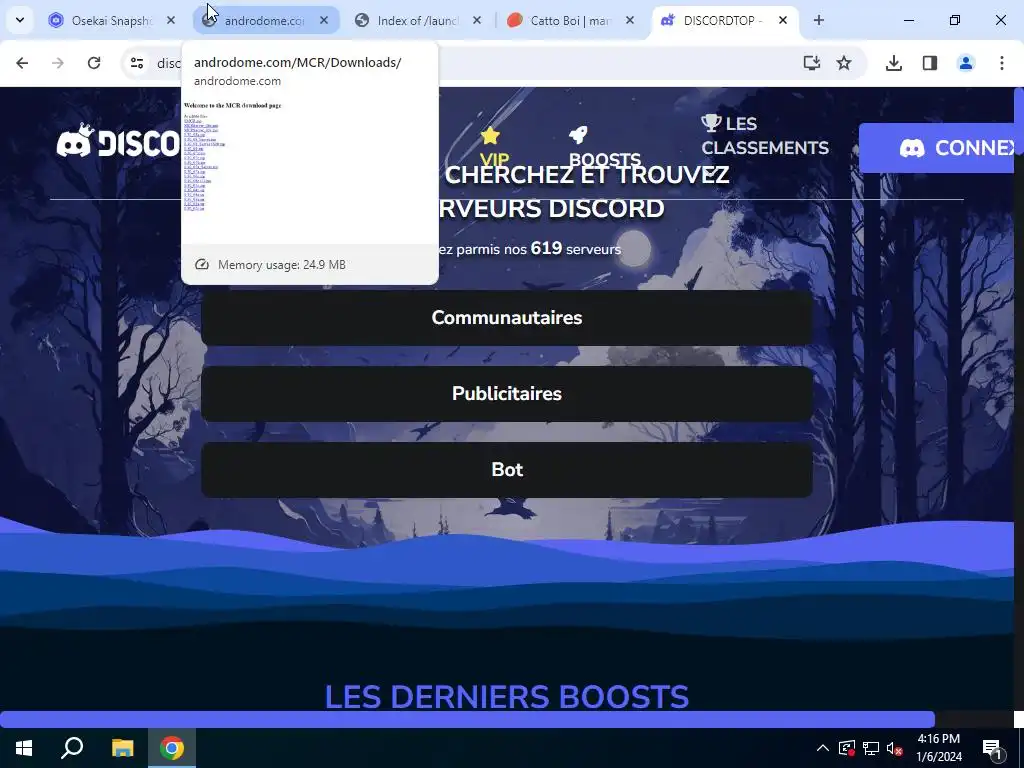Open the network tray icon
This screenshot has height=768, width=1024.
click(871, 748)
